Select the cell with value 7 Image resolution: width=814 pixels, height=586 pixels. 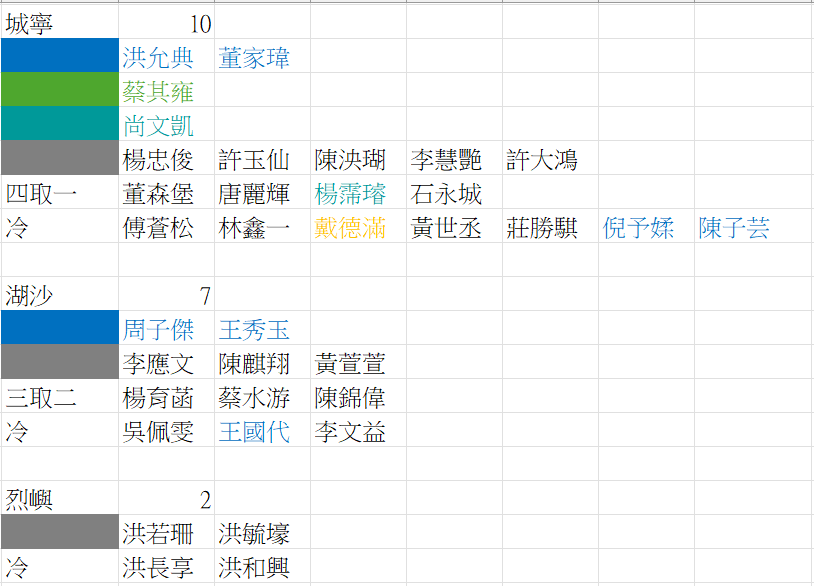pyautogui.click(x=167, y=294)
